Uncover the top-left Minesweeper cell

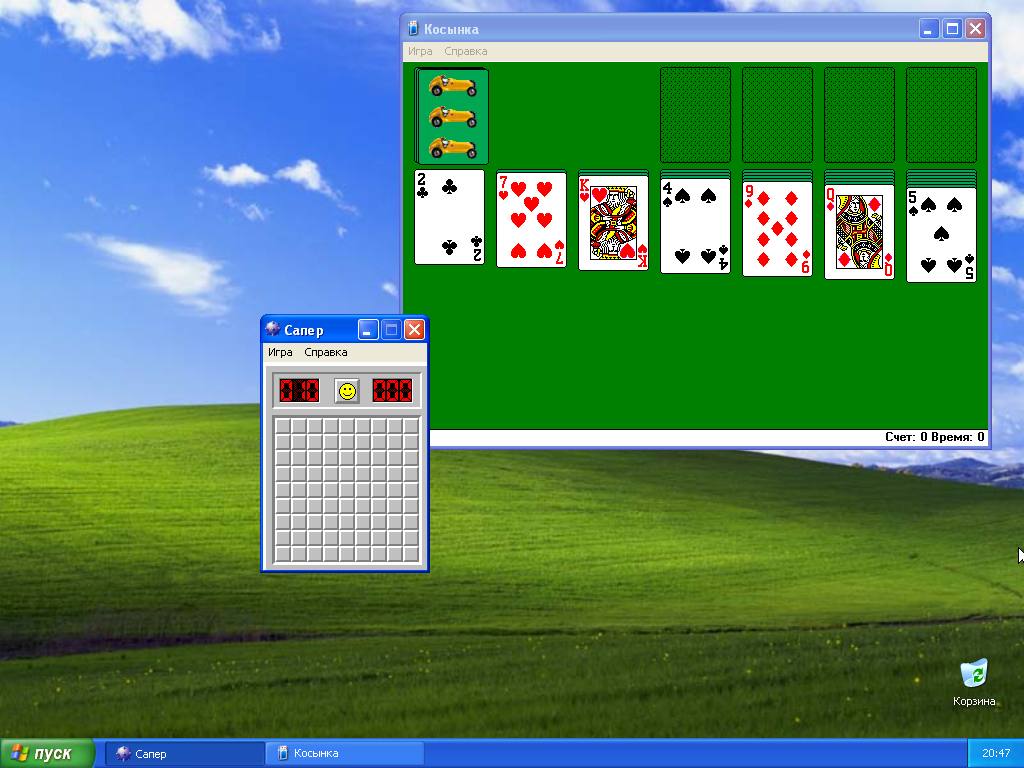283,426
